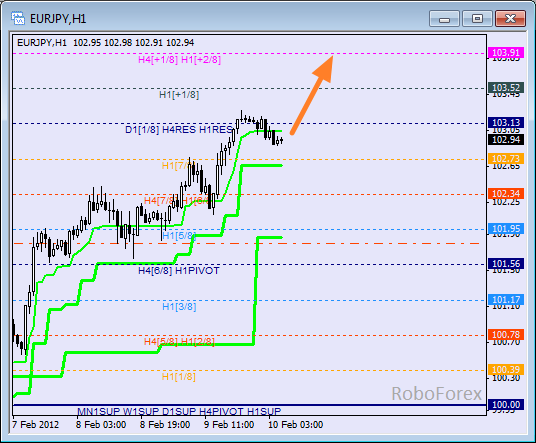Screen dimensions: 536x443
Task: Click the '8 Feb 03:00' time axis label
Action: pyautogui.click(x=101, y=425)
